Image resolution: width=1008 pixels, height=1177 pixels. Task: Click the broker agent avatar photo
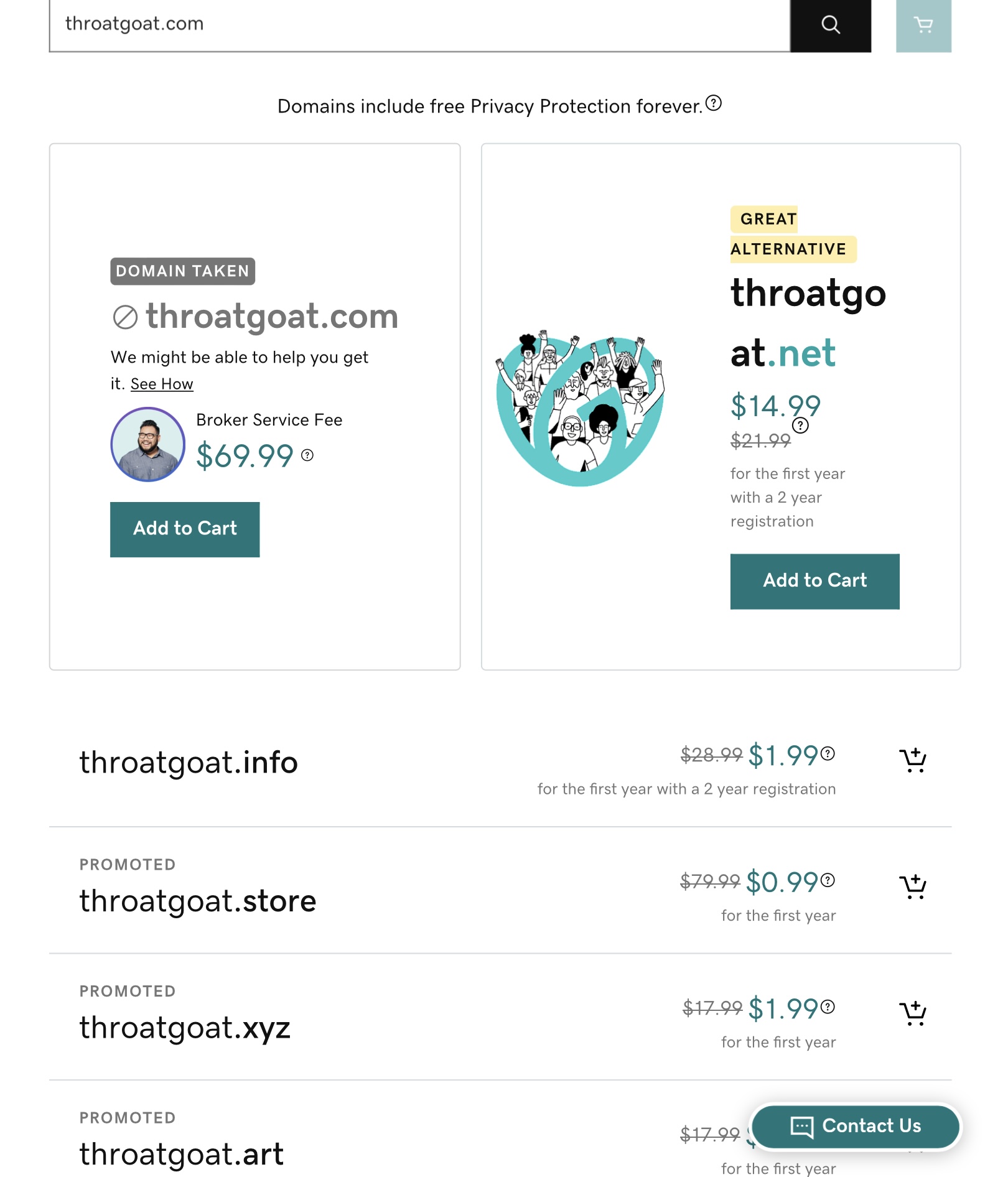tap(147, 444)
